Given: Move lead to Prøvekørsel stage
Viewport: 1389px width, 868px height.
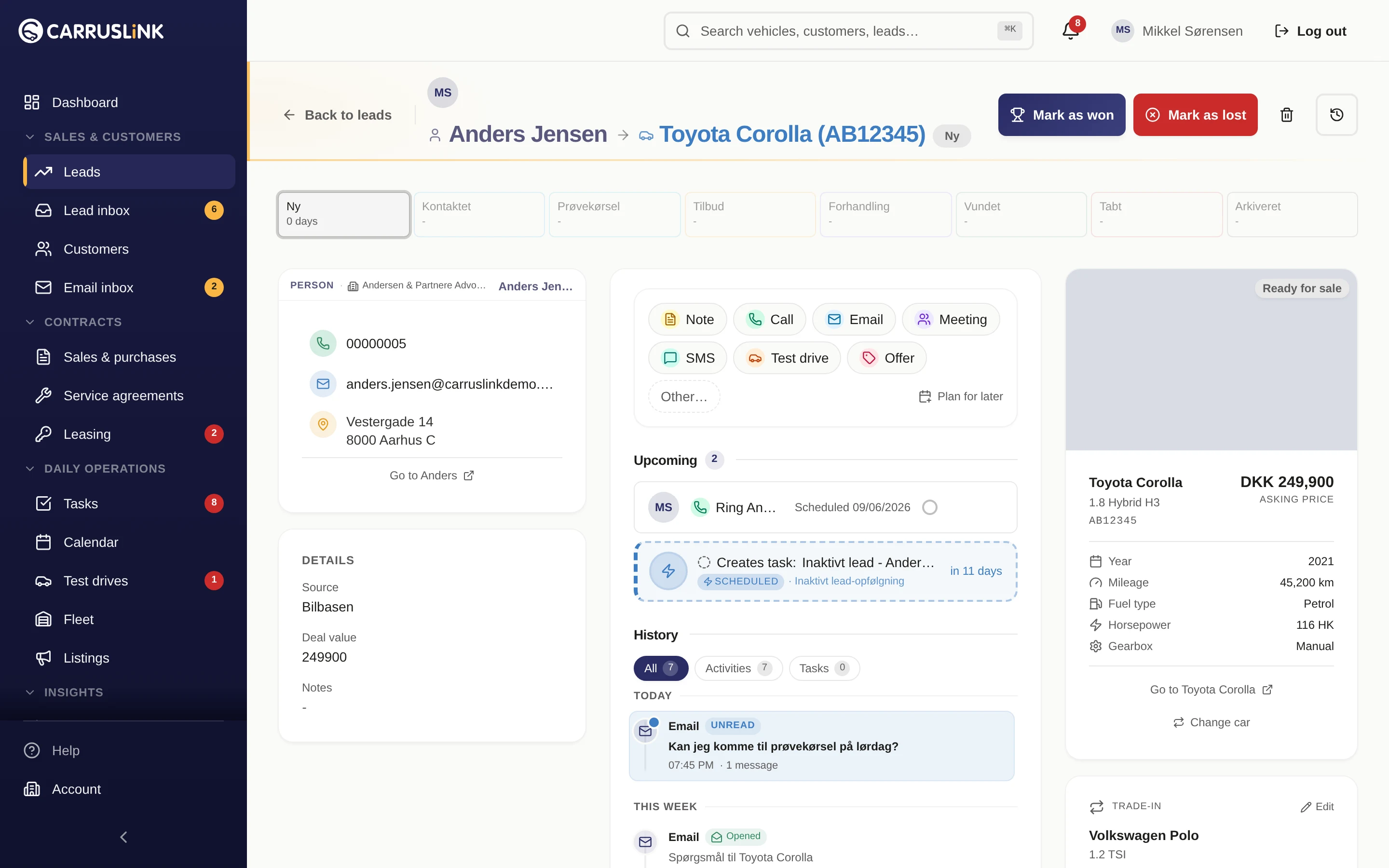Looking at the screenshot, I should pos(615,214).
